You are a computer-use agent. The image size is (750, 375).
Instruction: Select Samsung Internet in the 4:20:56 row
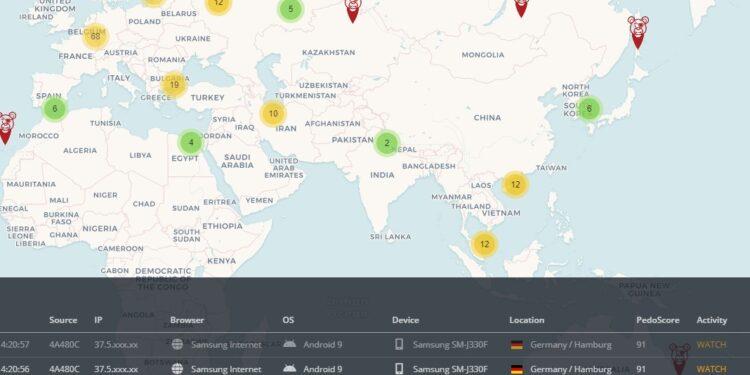226,369
